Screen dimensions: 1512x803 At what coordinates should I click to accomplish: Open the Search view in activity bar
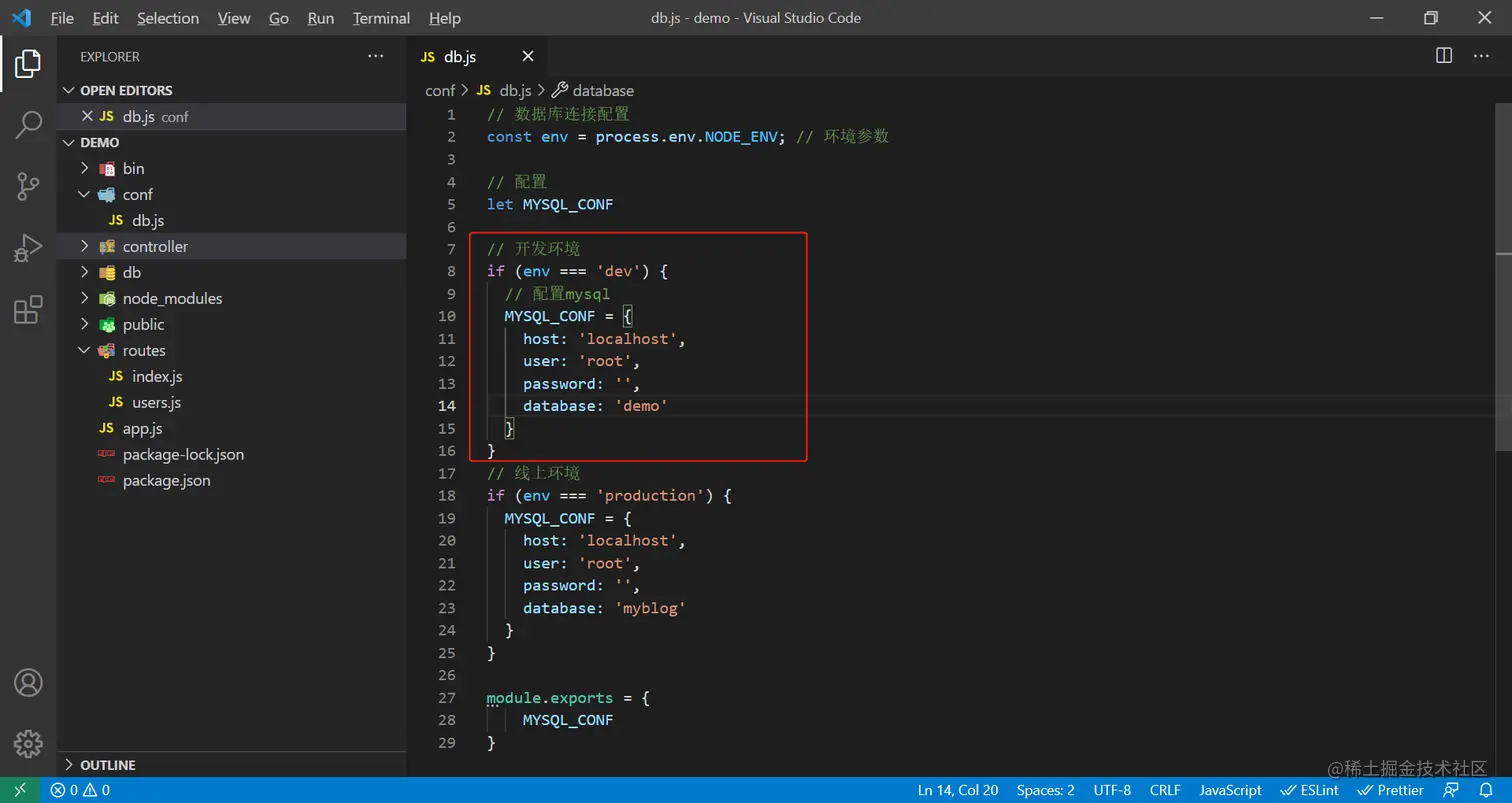click(x=28, y=125)
